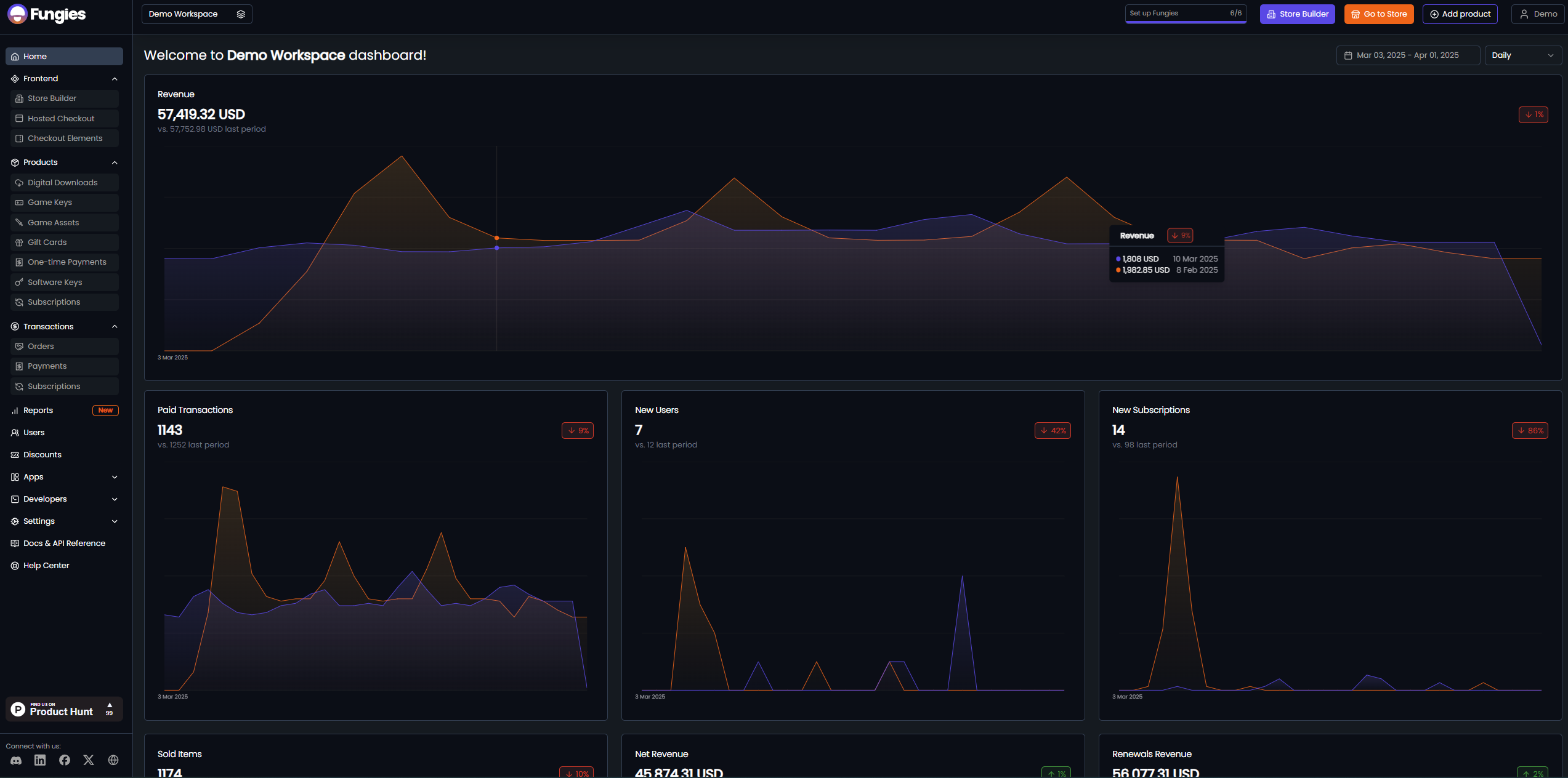This screenshot has width=1568, height=778.
Task: Click the Renewals Revenue card title
Action: (x=1152, y=754)
